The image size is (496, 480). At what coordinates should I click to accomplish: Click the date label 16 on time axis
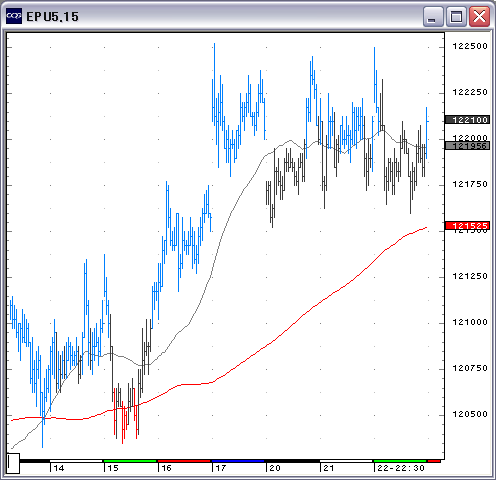(166, 468)
